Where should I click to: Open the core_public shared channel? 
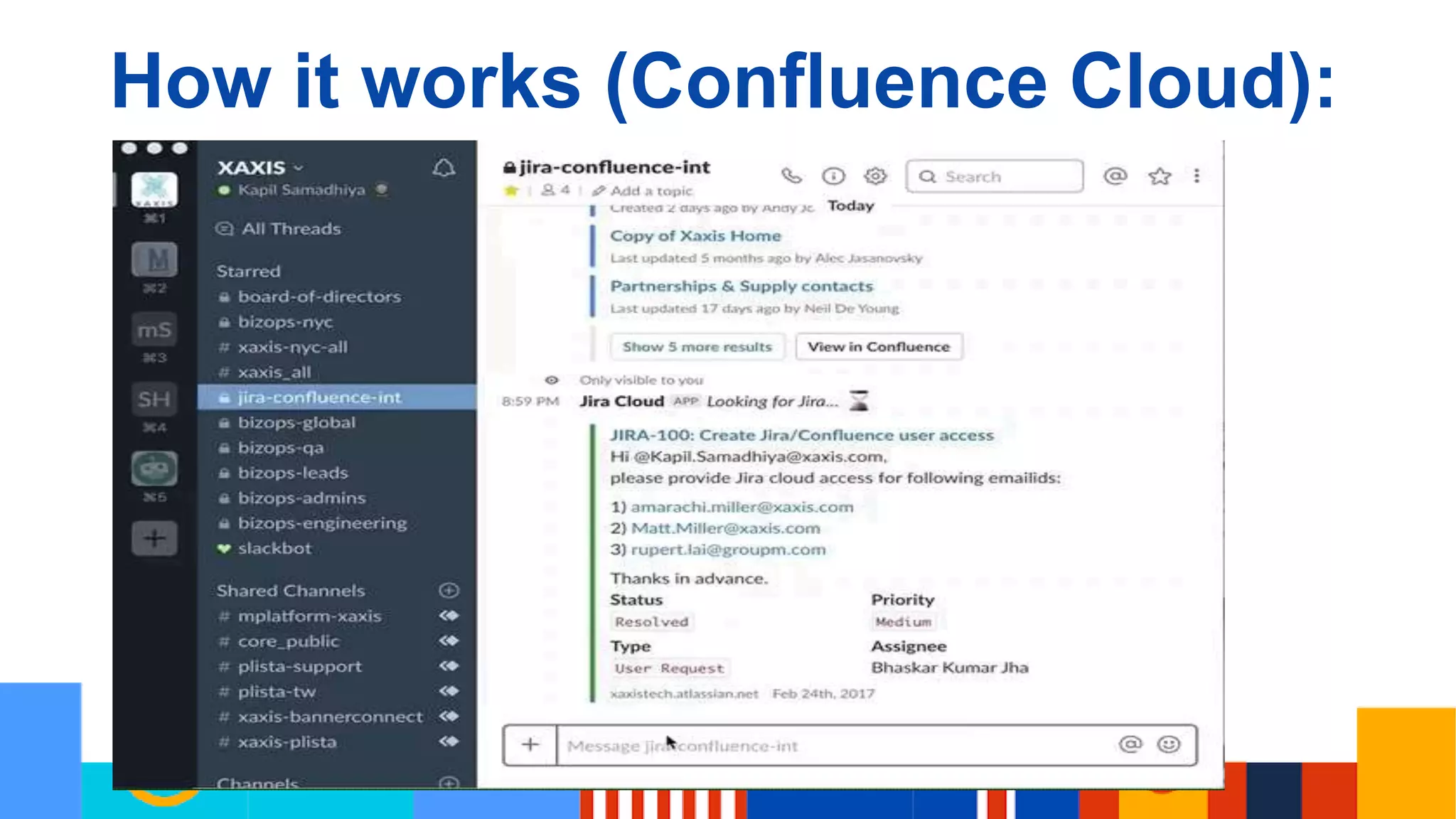pyautogui.click(x=289, y=641)
